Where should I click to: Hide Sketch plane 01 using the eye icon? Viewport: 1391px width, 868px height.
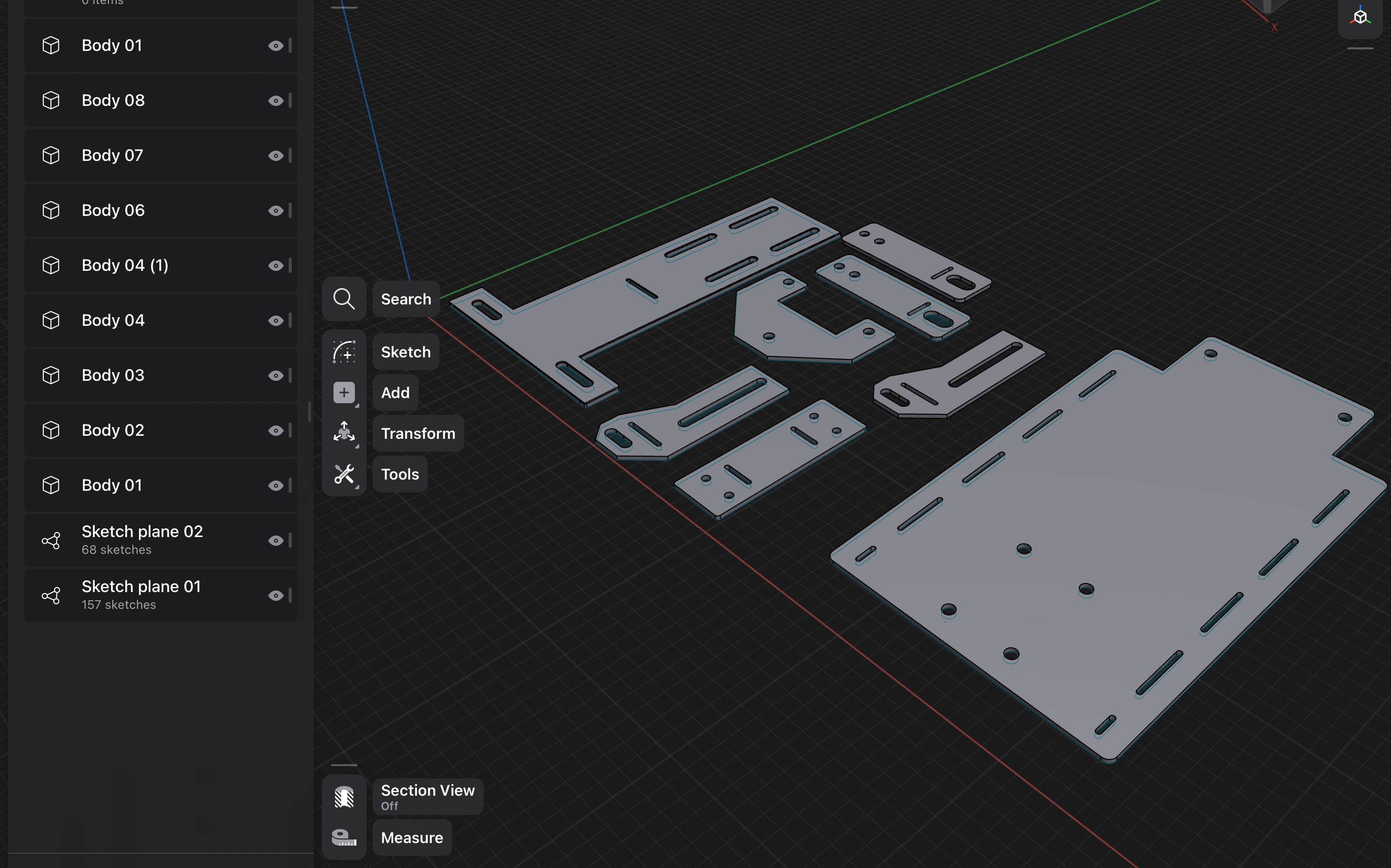[x=275, y=595]
